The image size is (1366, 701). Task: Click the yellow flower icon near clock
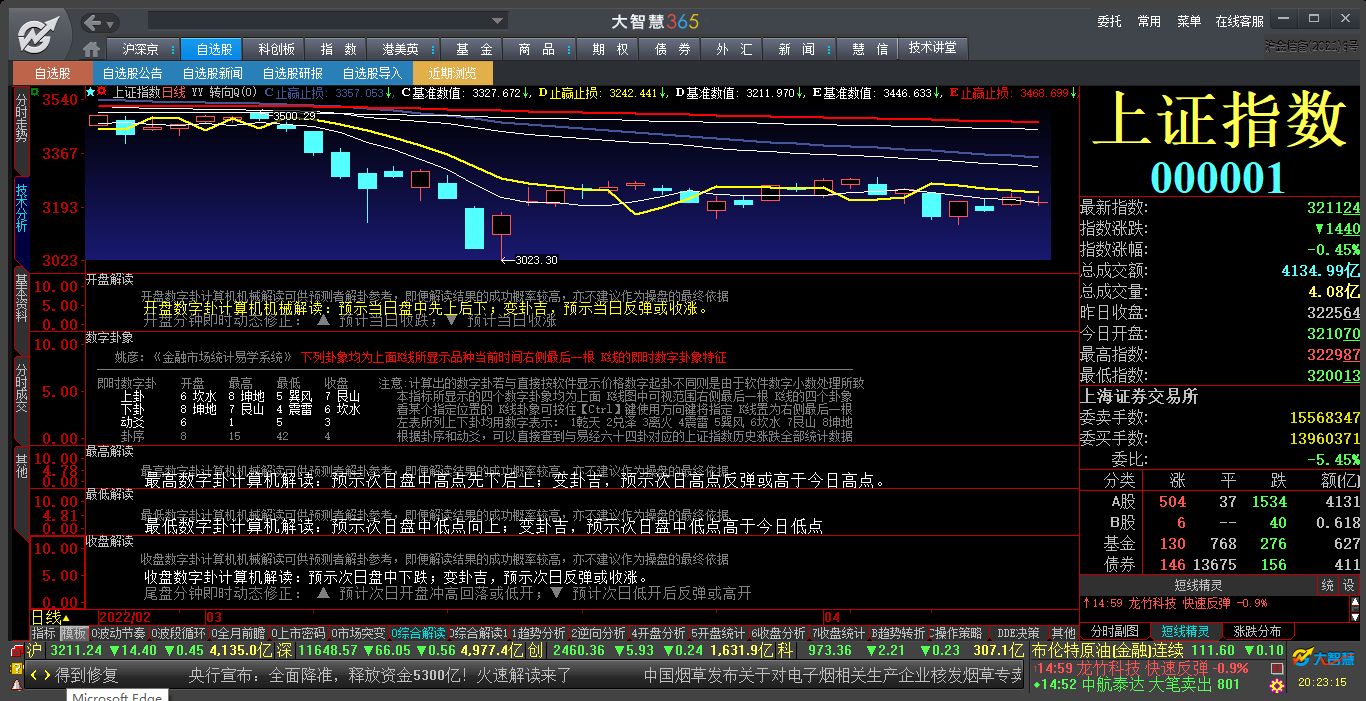tap(1276, 685)
